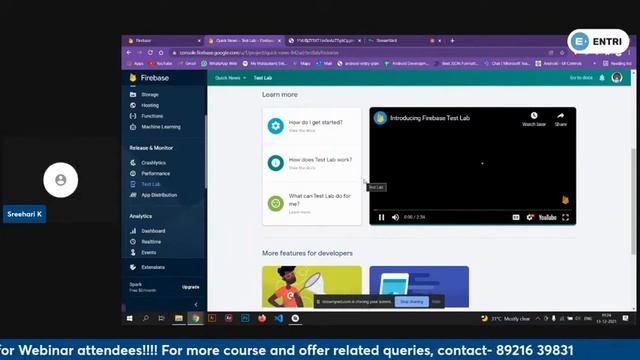Open the Reading list button
The image size is (640, 360).
click(x=617, y=64)
